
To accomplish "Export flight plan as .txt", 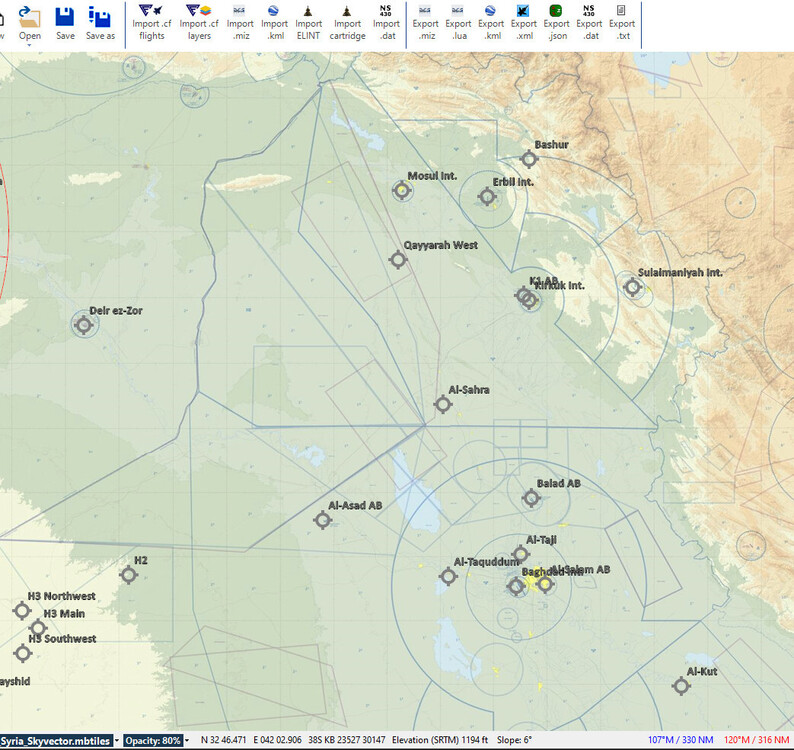I will tap(621, 23).
